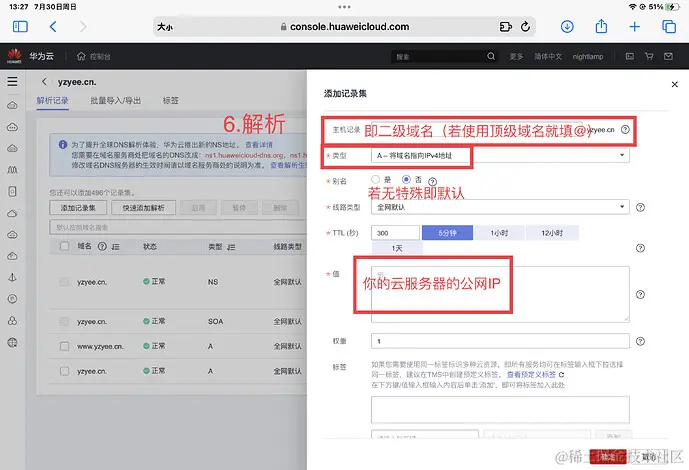Click the sidebar globe icon
Image resolution: width=689 pixels, height=470 pixels.
click(x=12, y=343)
